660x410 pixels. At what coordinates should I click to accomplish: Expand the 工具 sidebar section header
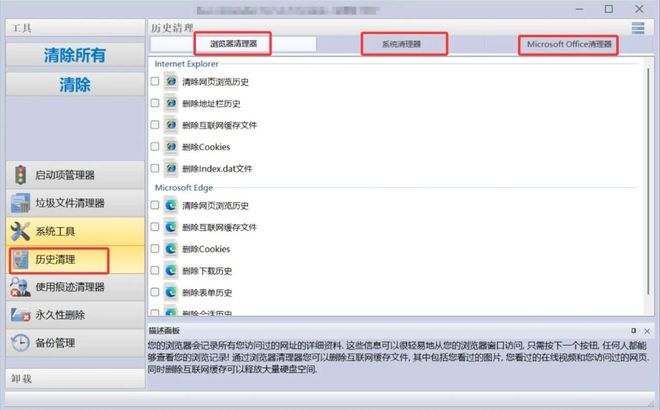75,28
